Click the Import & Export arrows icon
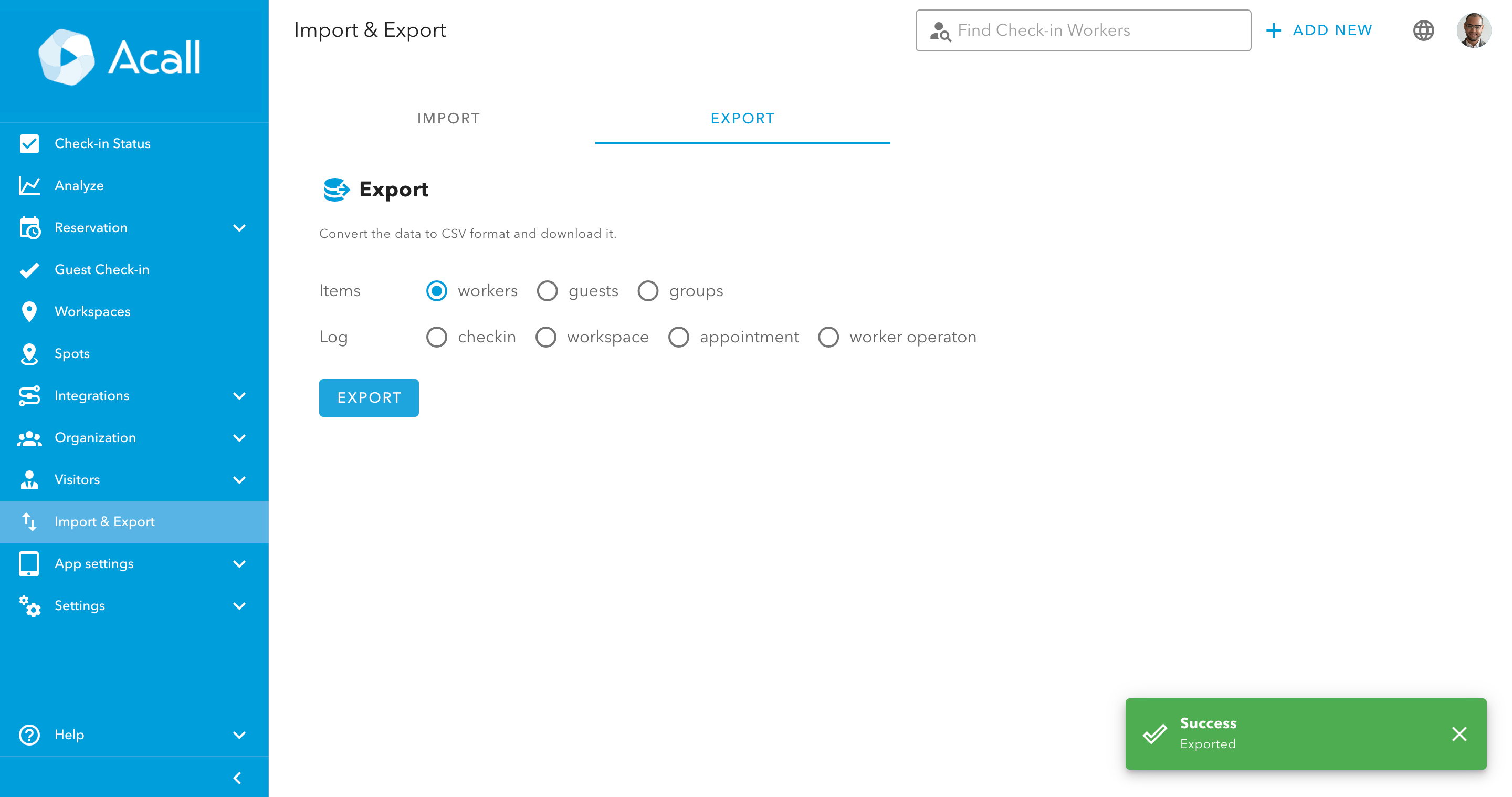 29,522
